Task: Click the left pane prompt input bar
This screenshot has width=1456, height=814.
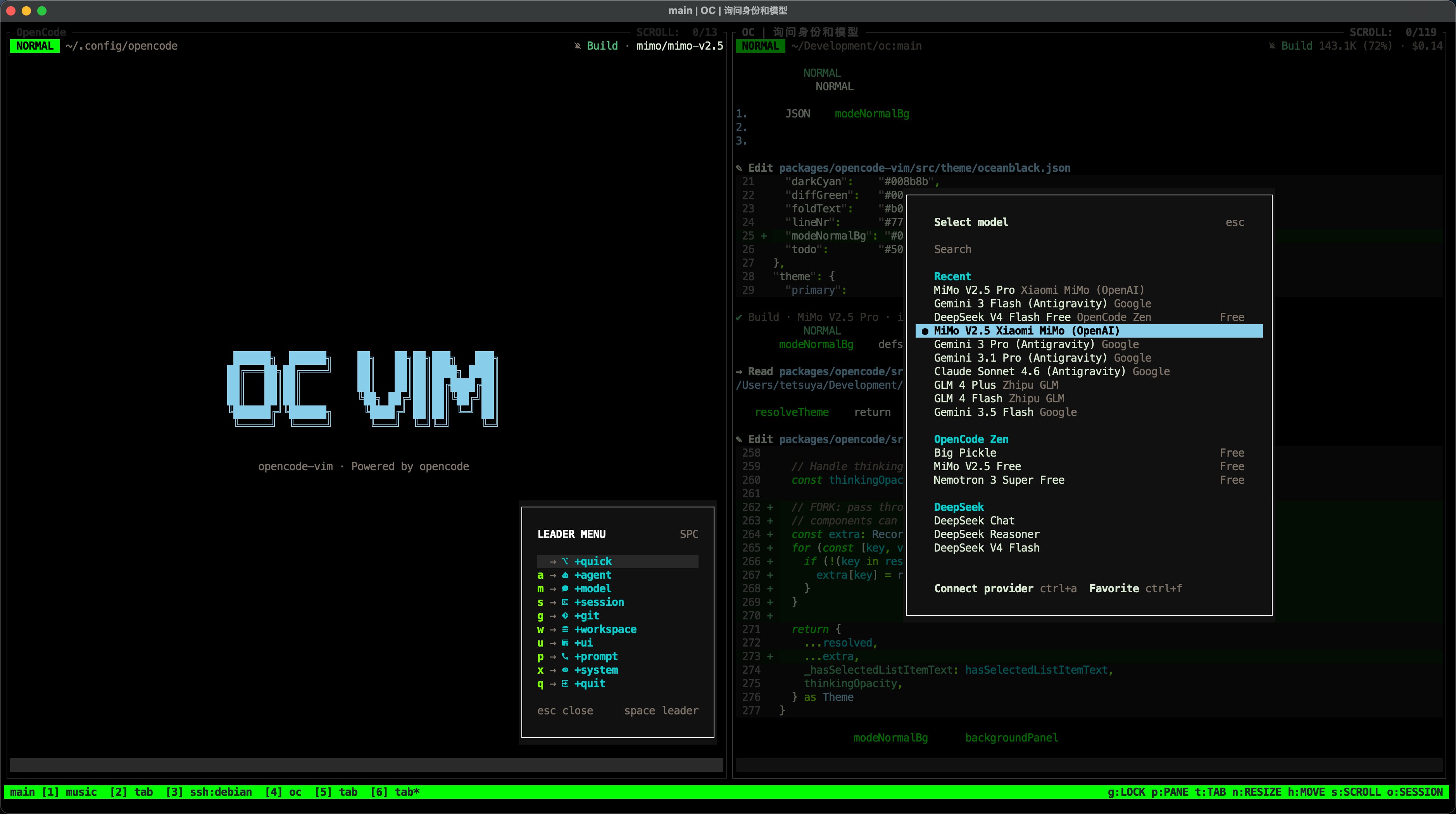Action: 366,765
